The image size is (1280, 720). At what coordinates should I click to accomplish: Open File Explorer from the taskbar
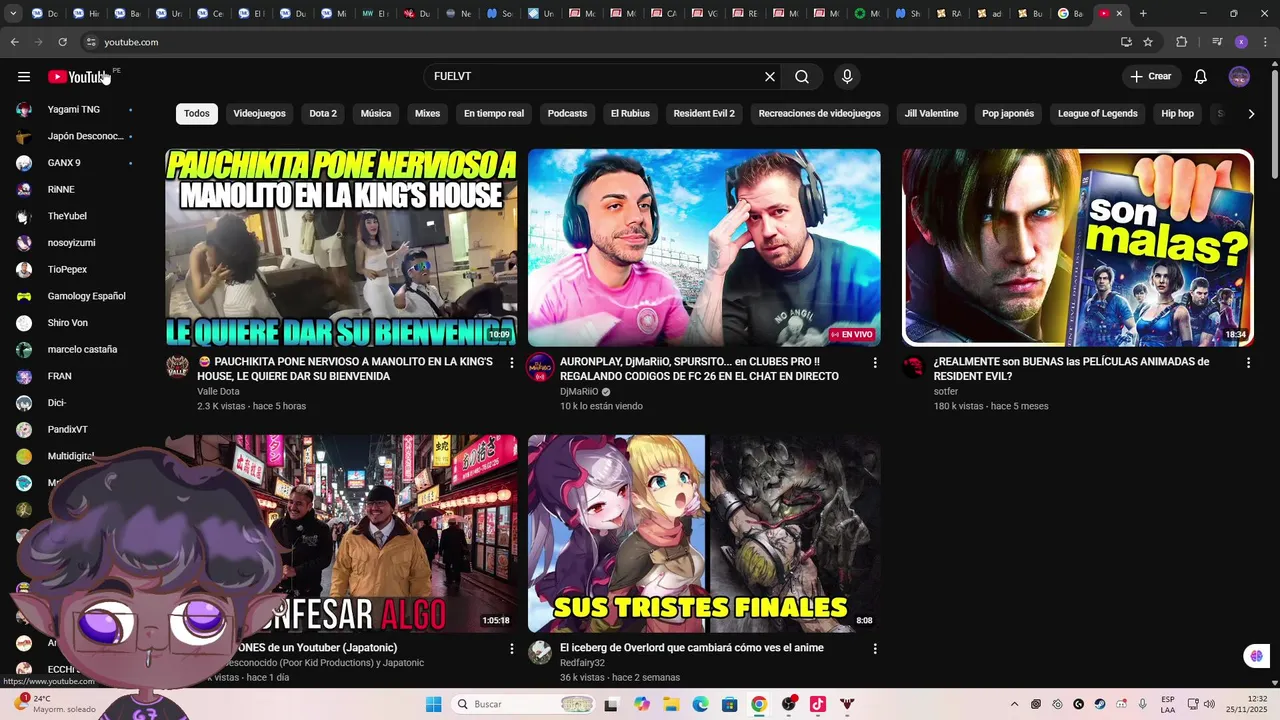point(671,704)
